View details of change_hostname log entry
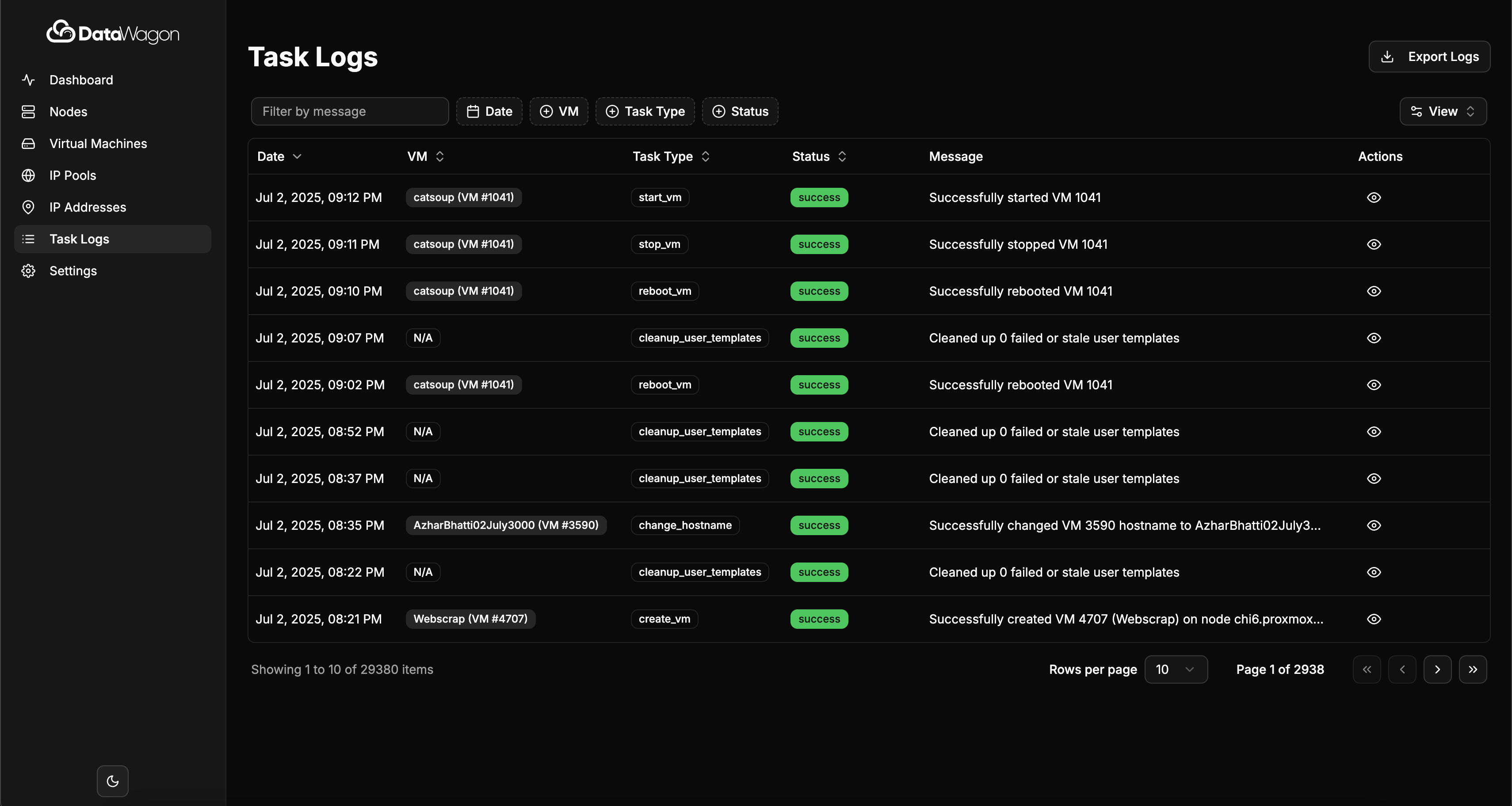1512x806 pixels. coord(1374,525)
